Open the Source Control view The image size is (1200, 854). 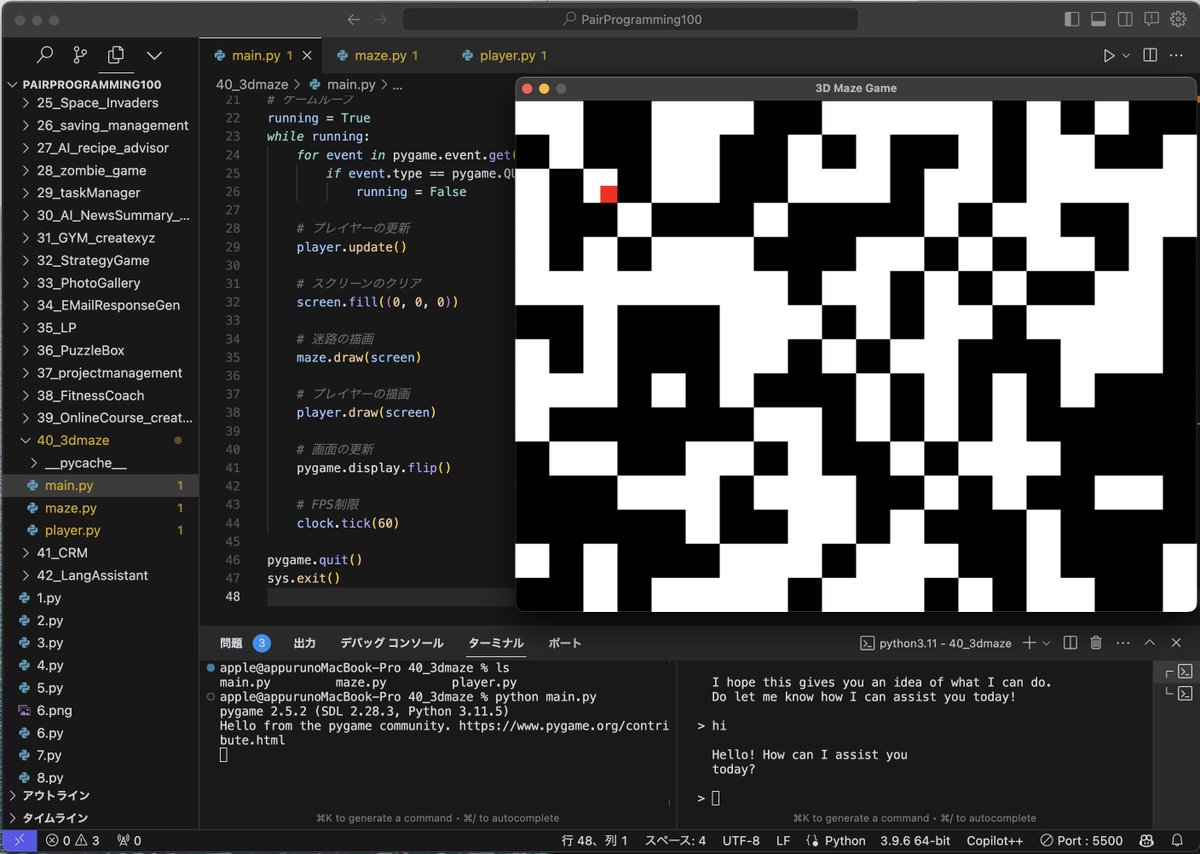80,55
